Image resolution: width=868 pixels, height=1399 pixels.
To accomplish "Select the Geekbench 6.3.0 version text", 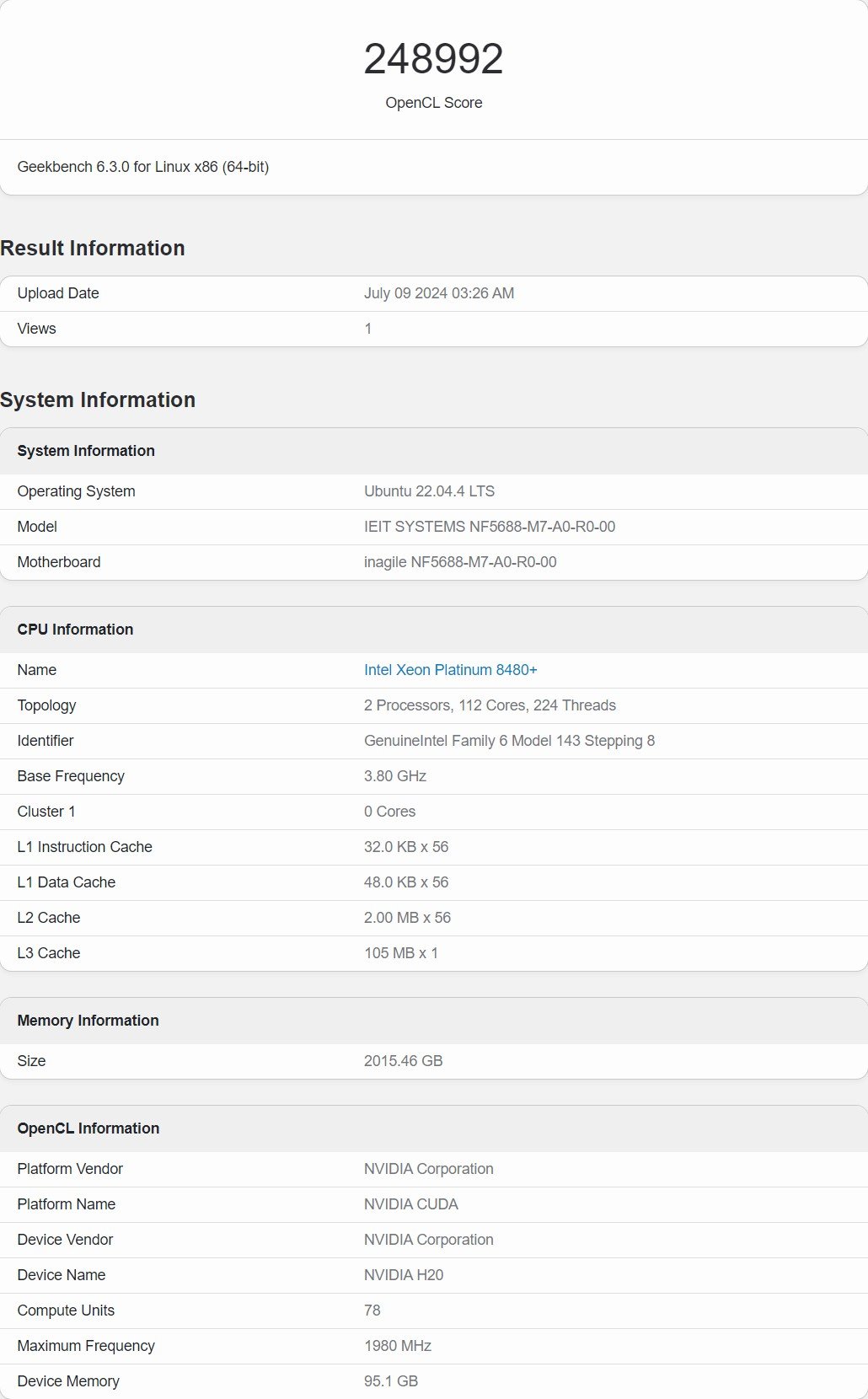I will click(x=143, y=167).
